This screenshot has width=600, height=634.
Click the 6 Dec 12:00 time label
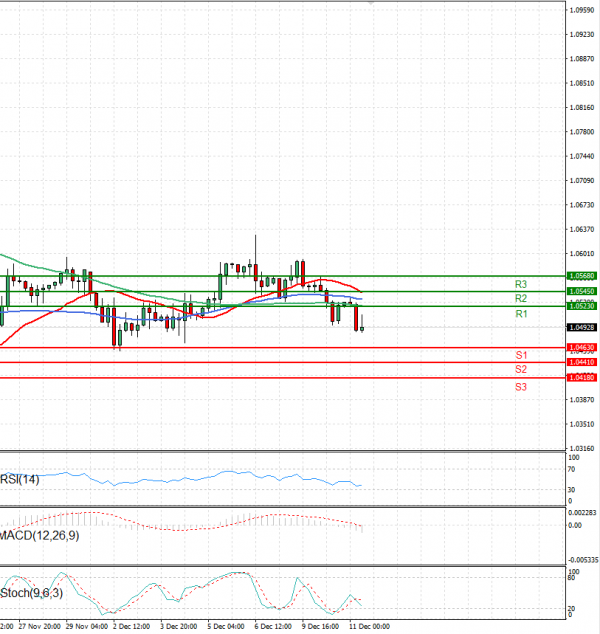coord(273,626)
